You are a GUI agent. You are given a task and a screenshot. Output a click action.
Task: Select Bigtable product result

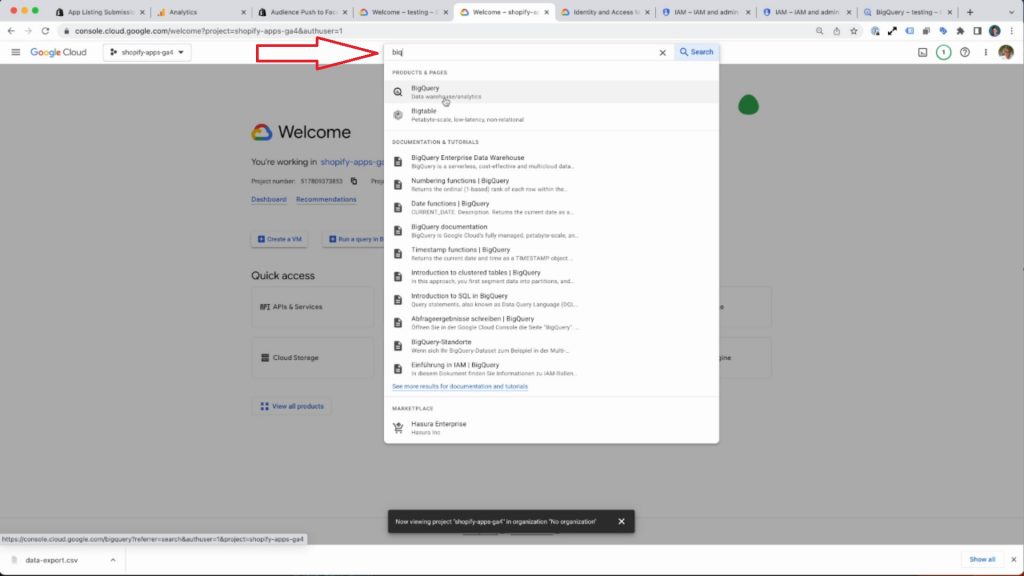click(551, 115)
